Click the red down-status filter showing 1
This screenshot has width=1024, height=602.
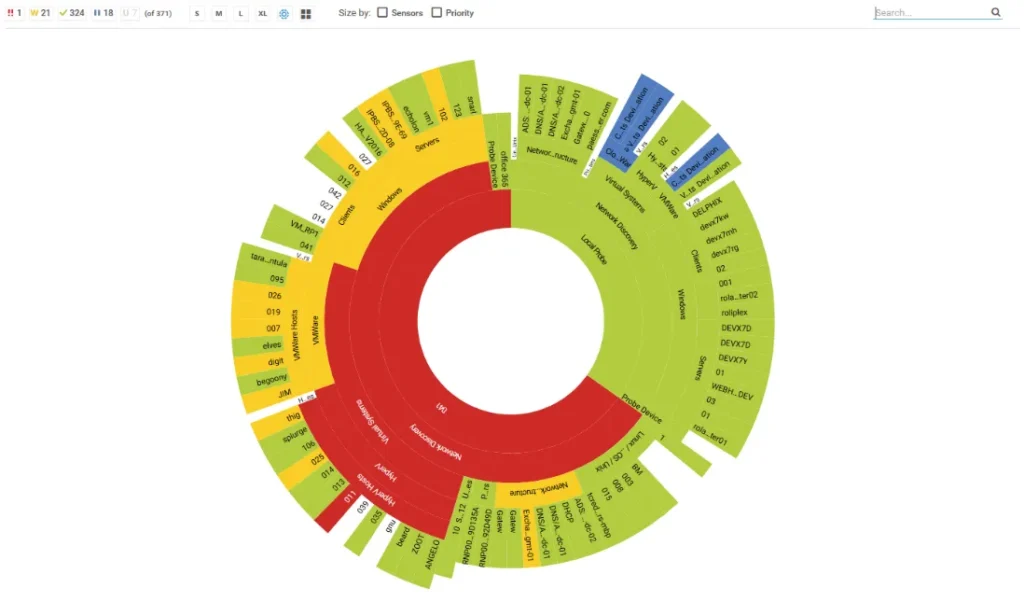(15, 13)
